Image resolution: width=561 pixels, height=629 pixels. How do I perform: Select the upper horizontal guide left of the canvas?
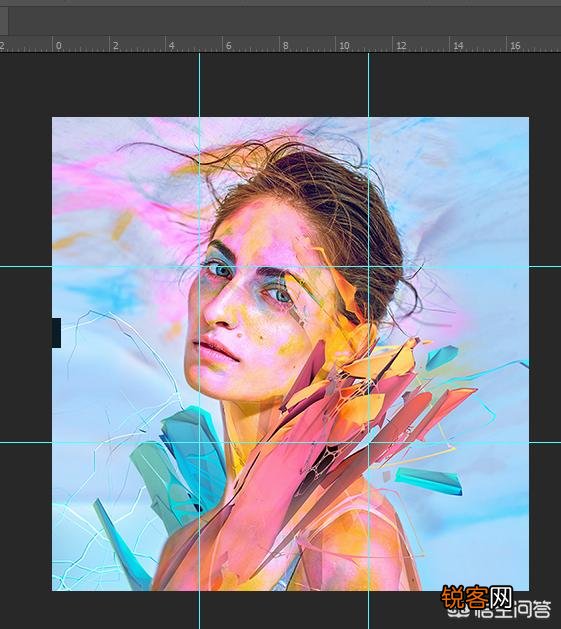click(x=26, y=266)
